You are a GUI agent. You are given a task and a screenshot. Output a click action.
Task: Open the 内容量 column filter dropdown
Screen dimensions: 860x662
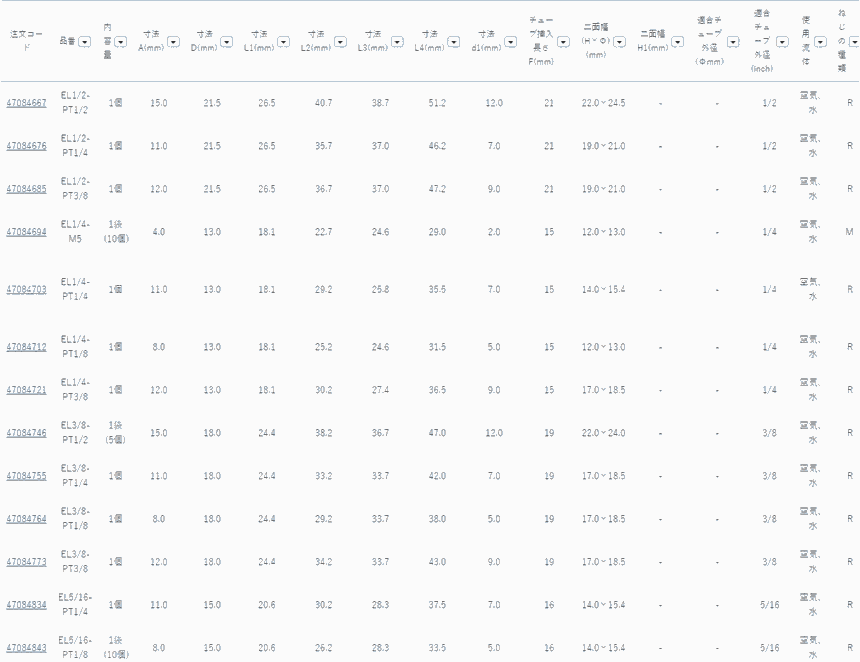click(120, 42)
